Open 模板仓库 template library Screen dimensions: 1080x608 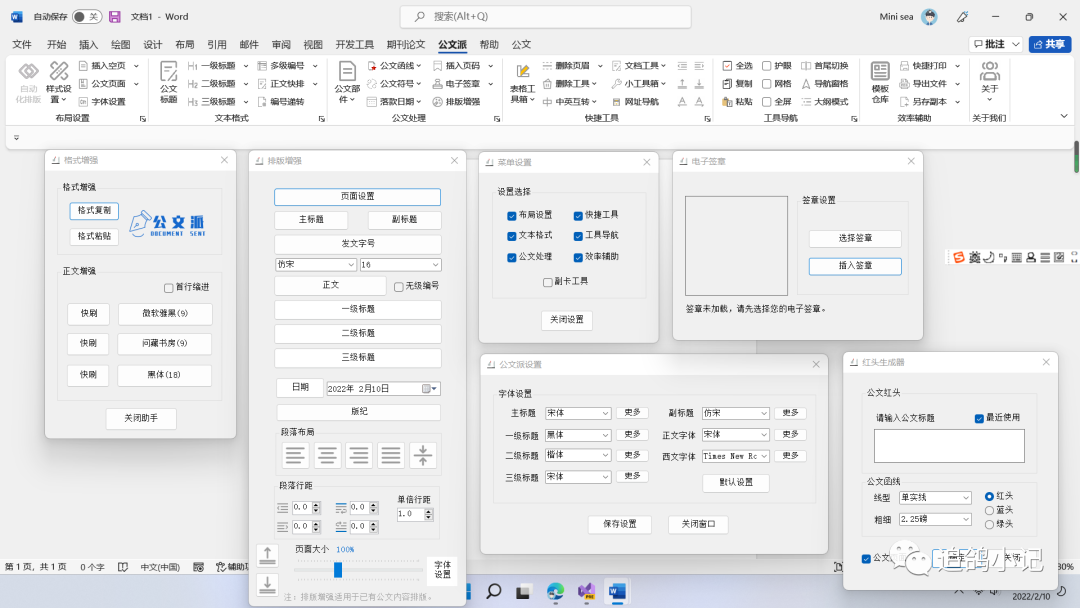[880, 82]
